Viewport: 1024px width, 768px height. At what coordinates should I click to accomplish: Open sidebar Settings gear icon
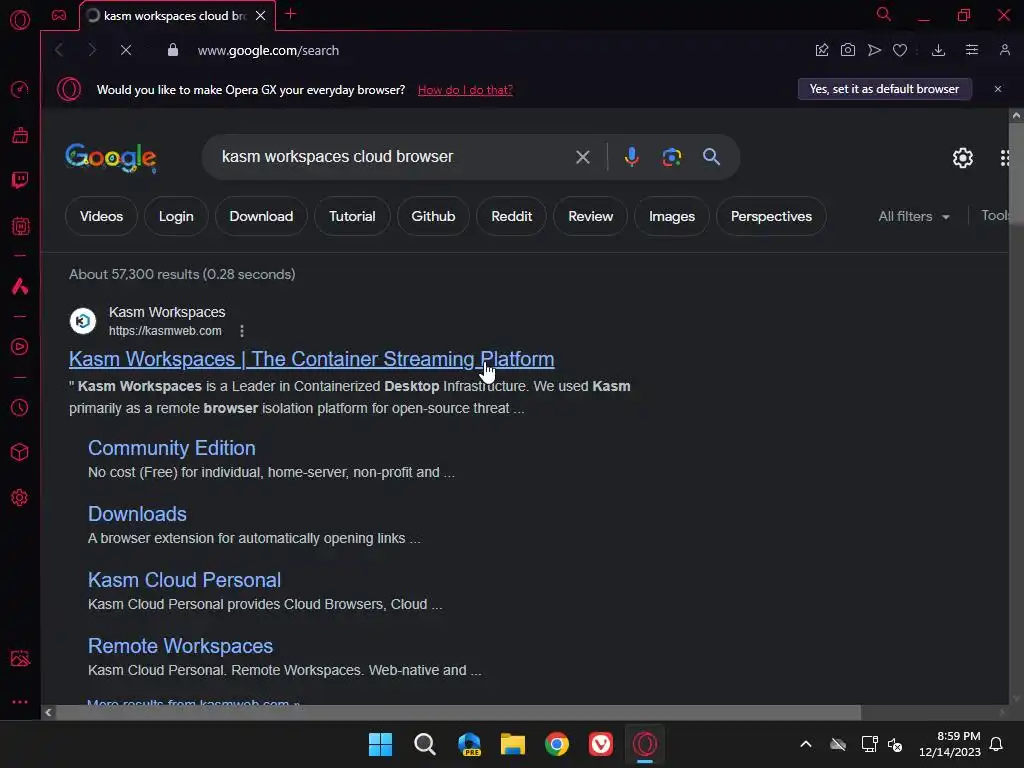(20, 498)
